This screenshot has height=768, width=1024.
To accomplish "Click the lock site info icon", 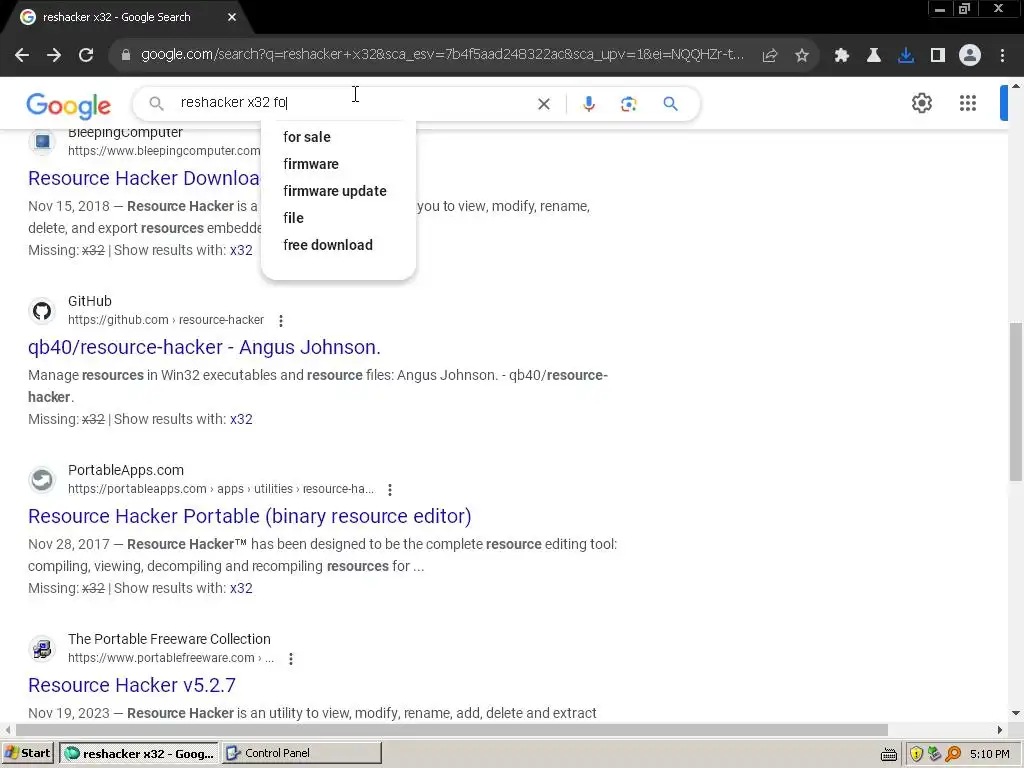I will tap(126, 55).
